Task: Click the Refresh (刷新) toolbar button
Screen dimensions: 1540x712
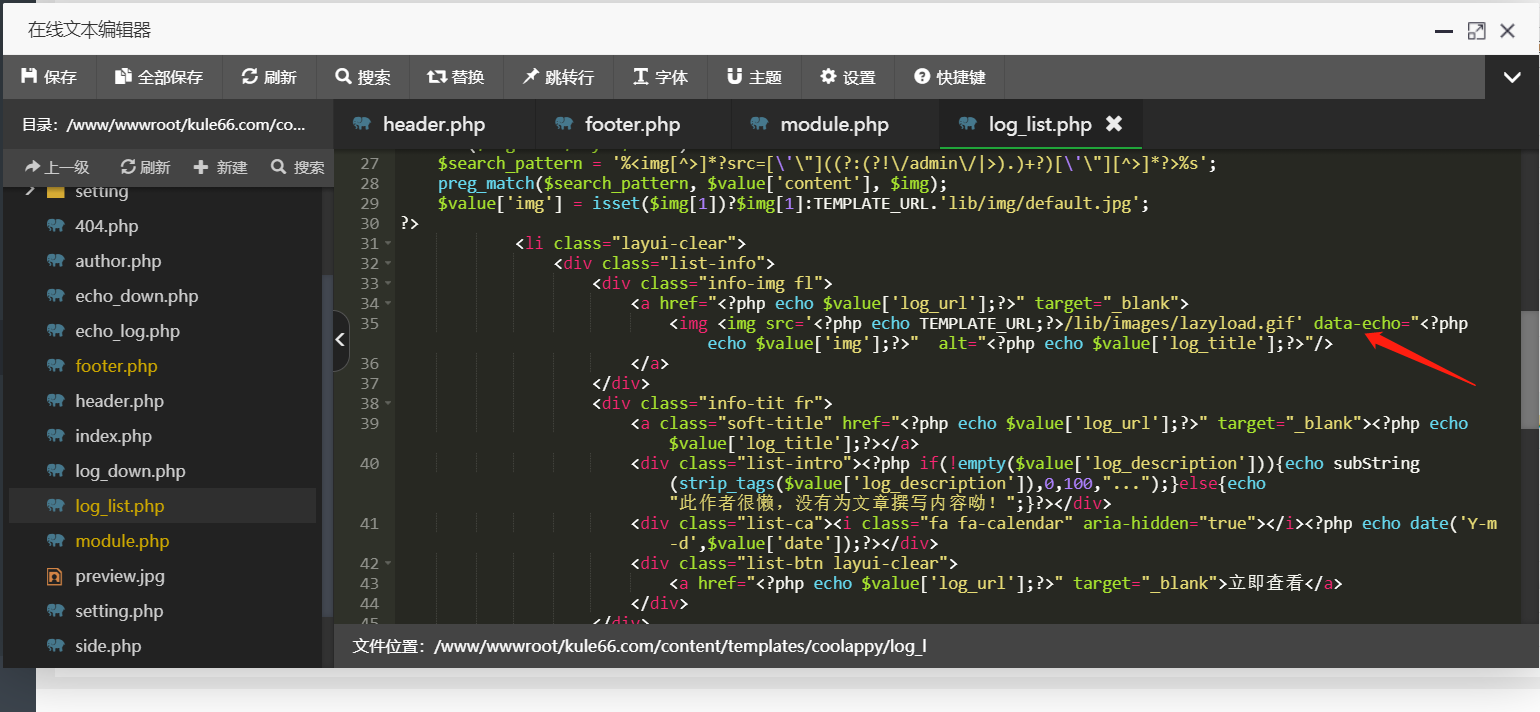Action: [269, 77]
